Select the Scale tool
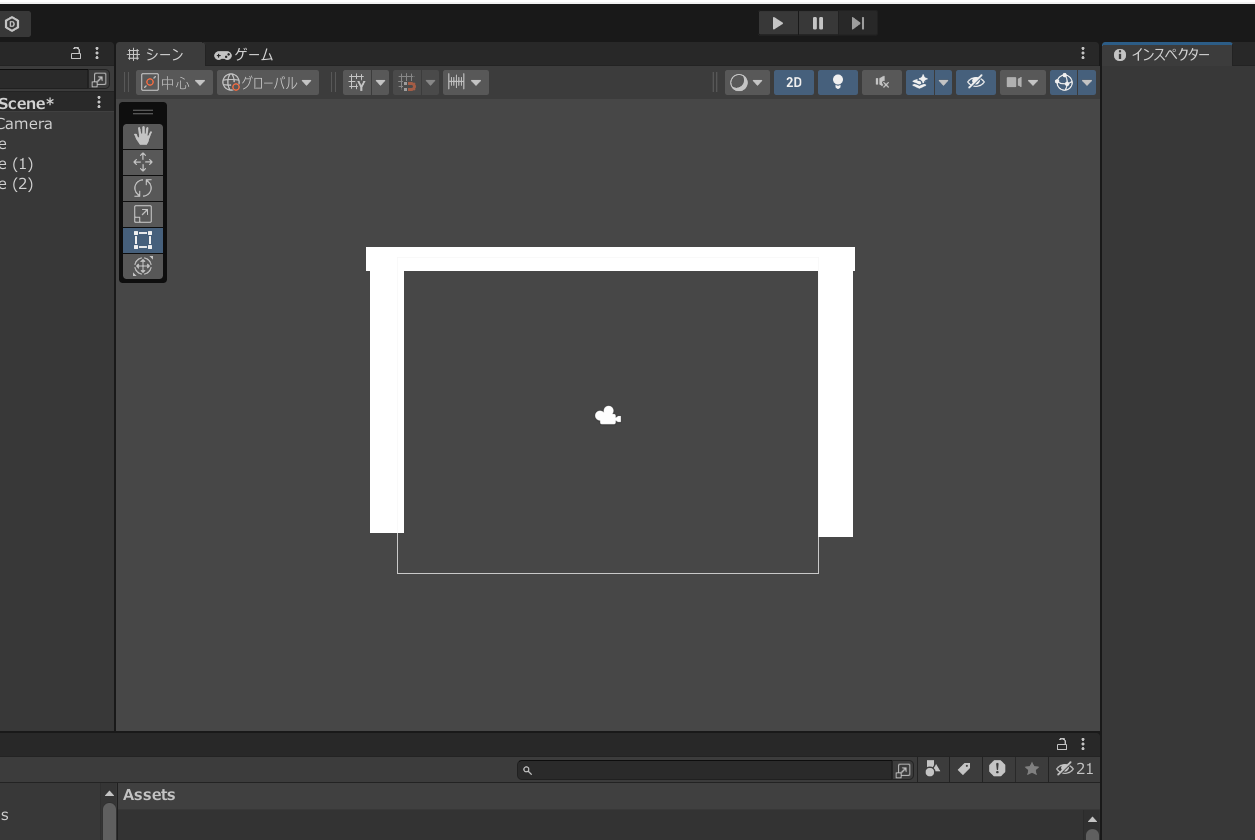Viewport: 1255px width, 840px height. pyautogui.click(x=143, y=214)
